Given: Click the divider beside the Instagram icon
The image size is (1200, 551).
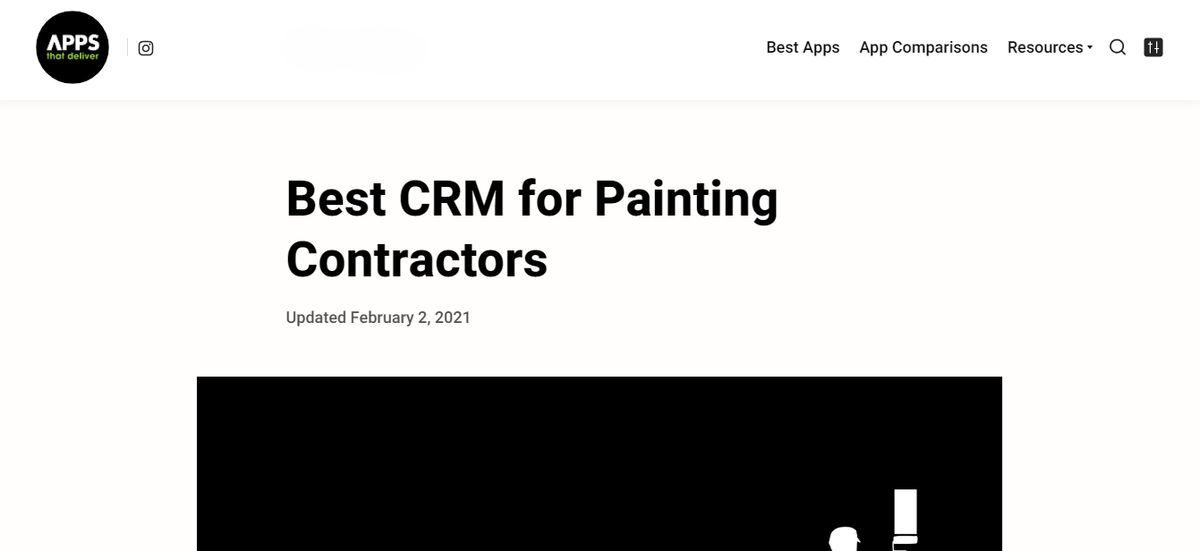Looking at the screenshot, I should 127,48.
